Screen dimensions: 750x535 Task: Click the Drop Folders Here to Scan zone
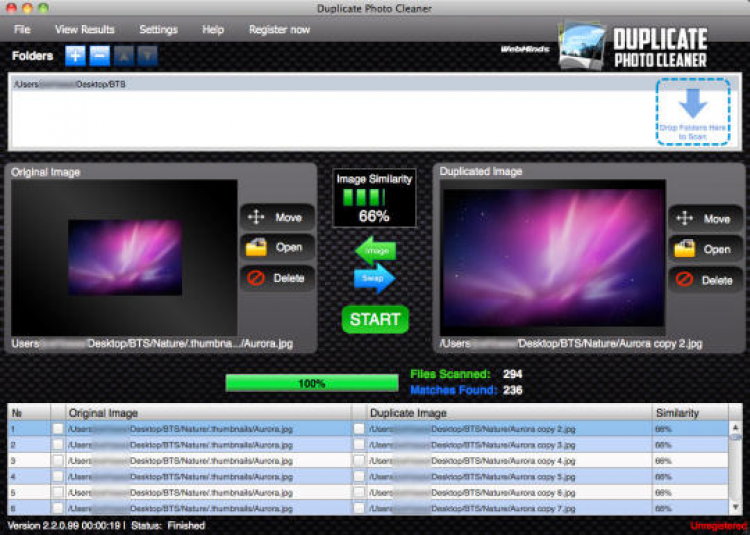click(693, 112)
